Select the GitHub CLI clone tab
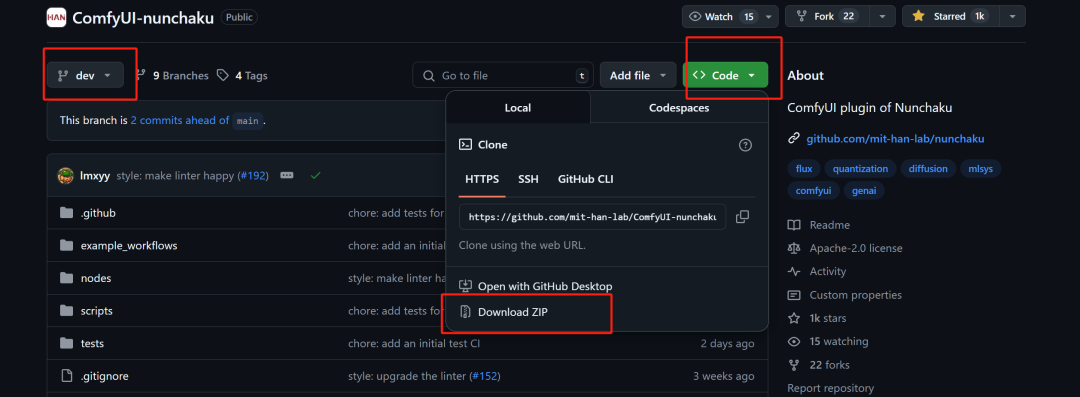The image size is (1080, 397). point(585,179)
